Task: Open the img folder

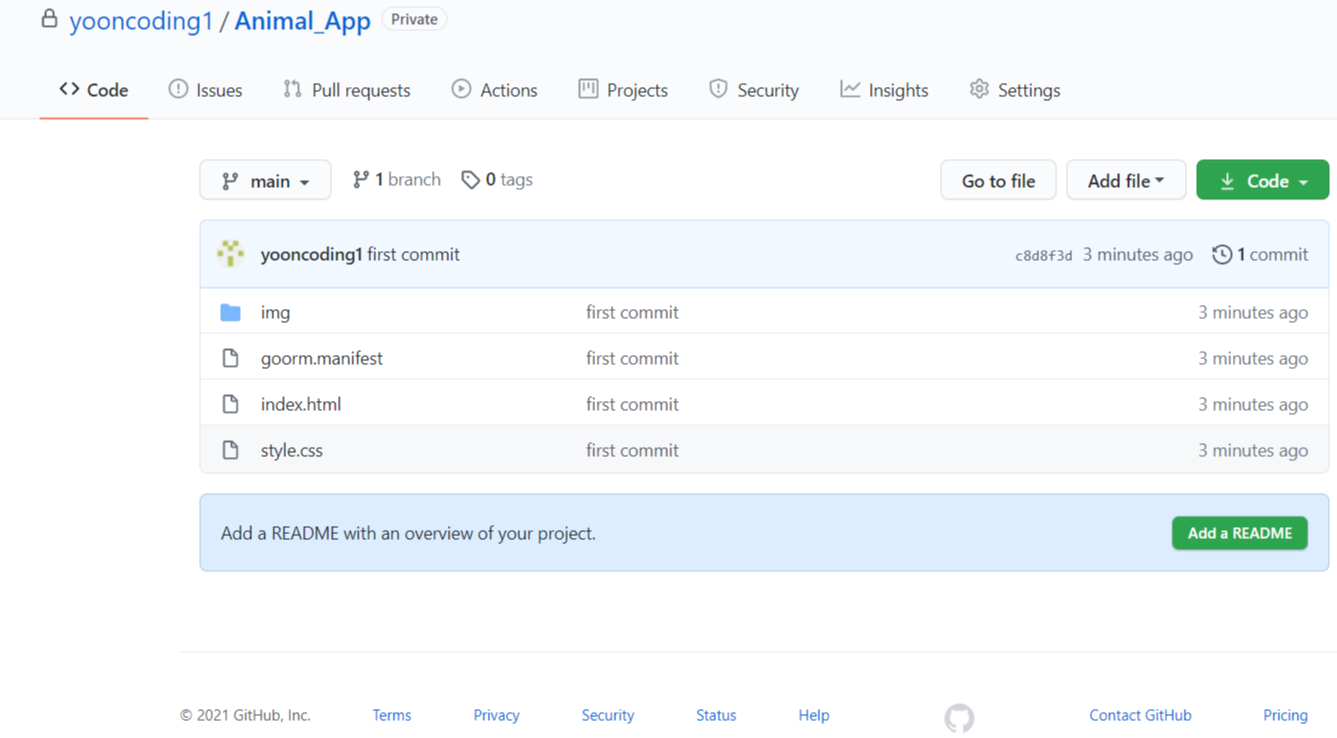Action: pyautogui.click(x=275, y=312)
